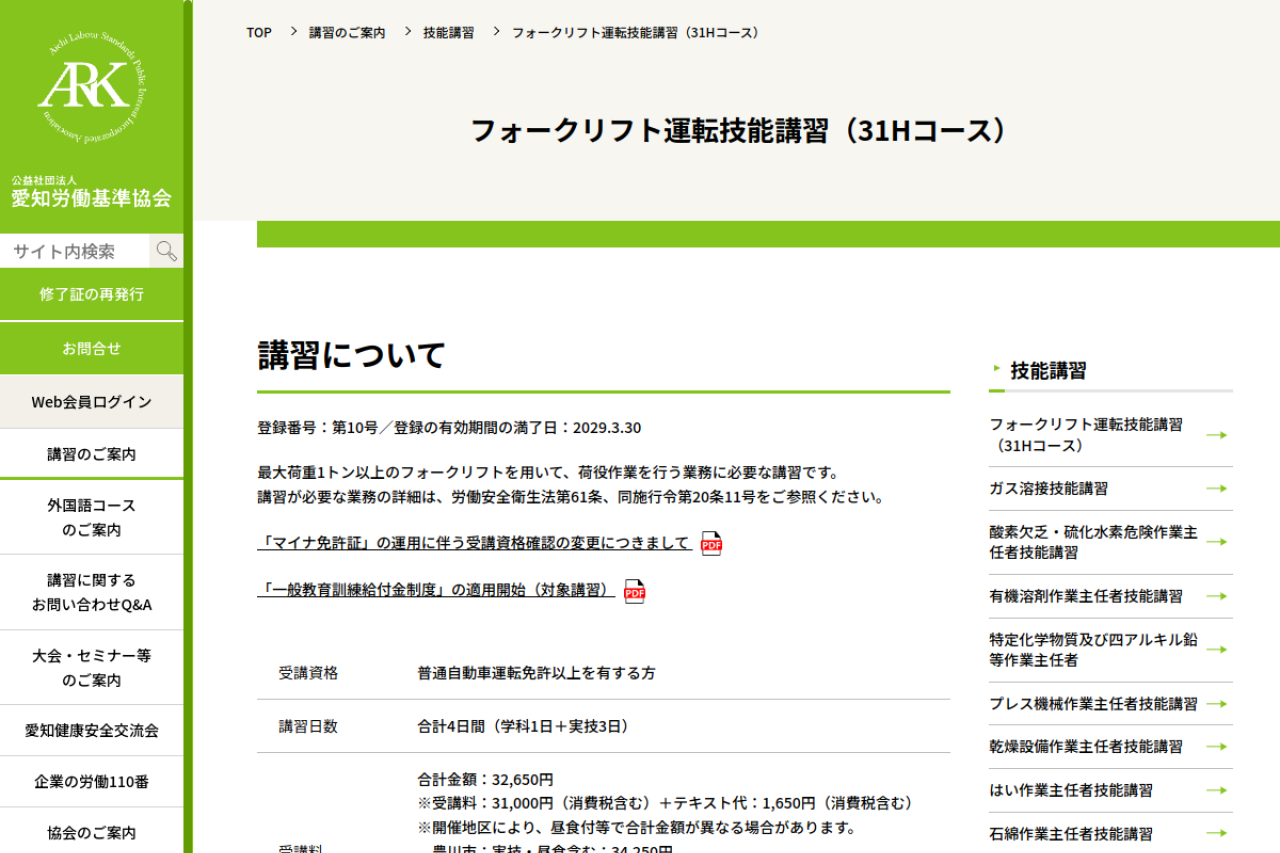
Task: Click the ARK association logo
Action: tap(91, 88)
